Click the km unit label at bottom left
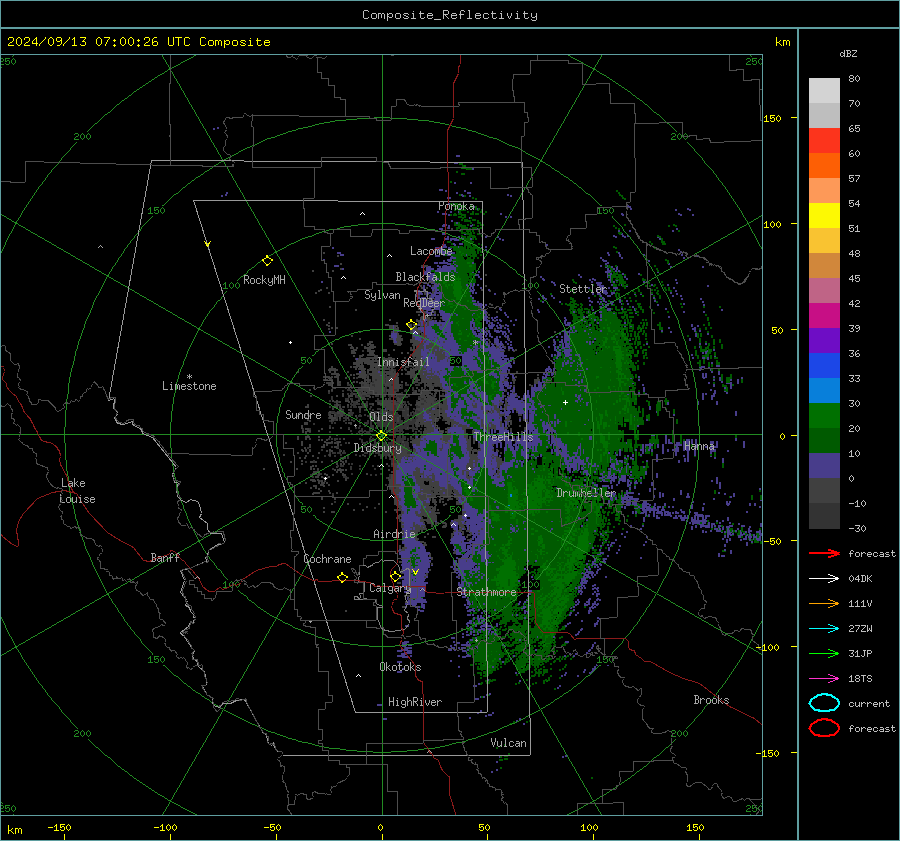 point(14,830)
